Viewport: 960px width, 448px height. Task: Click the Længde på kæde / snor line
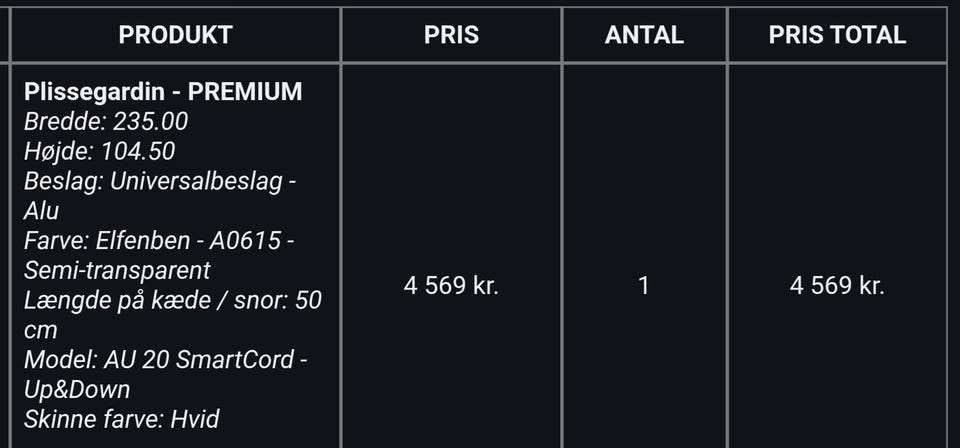pos(173,301)
